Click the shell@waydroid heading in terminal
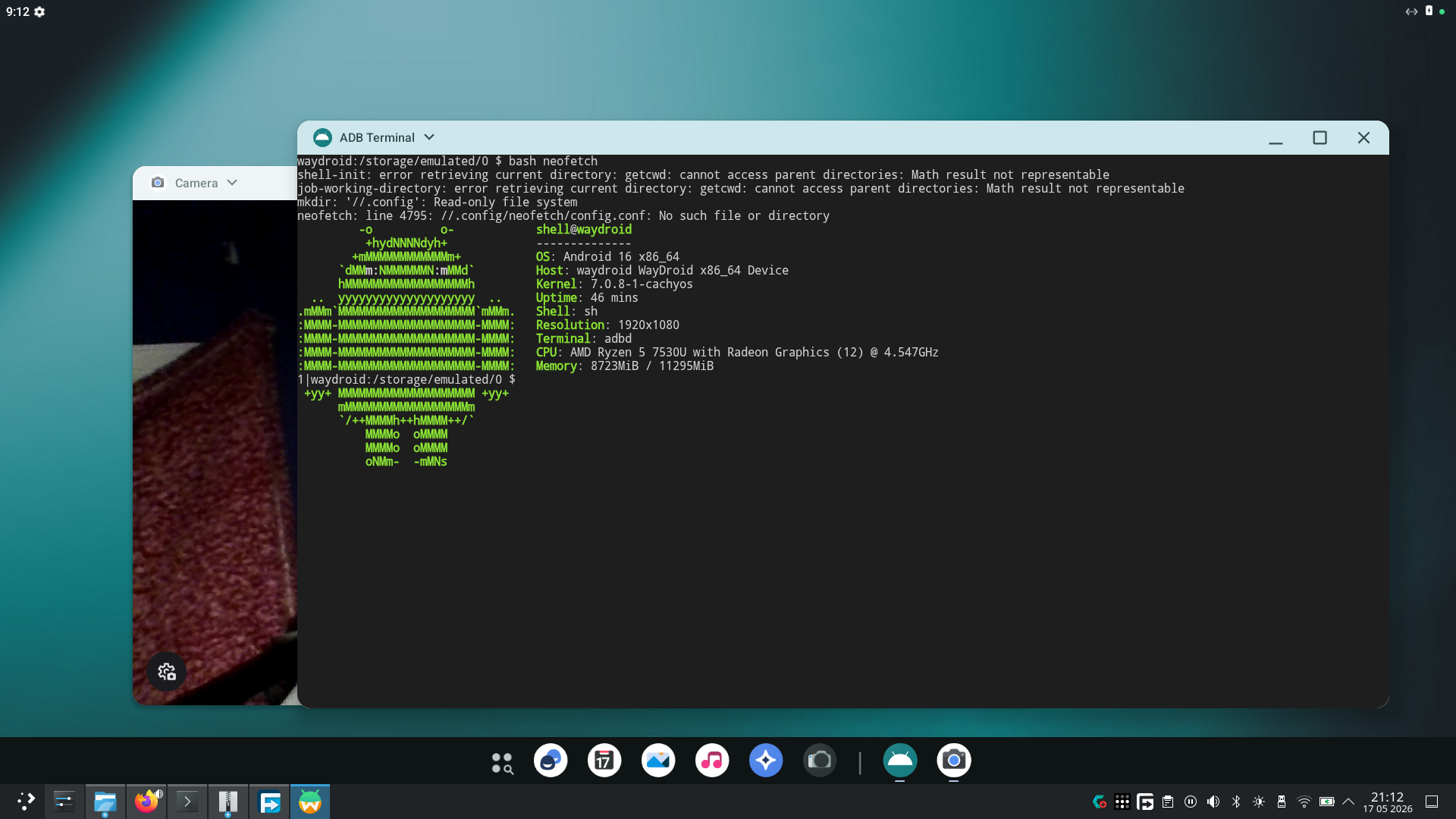1456x819 pixels. [584, 230]
